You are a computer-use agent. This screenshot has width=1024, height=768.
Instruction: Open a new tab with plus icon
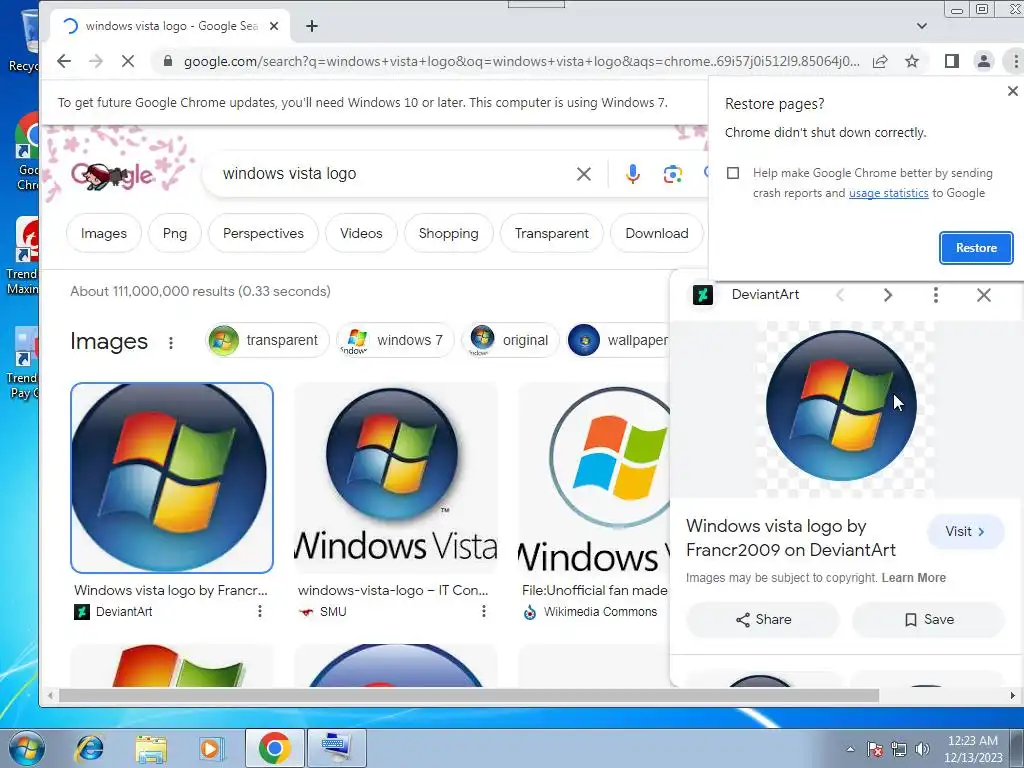point(312,26)
